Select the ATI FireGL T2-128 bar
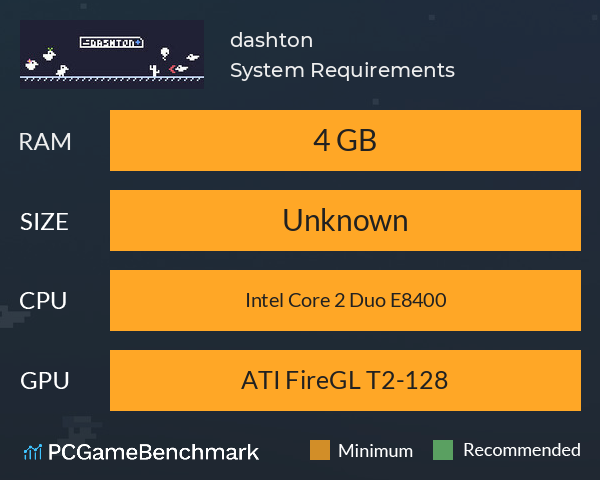 (345, 380)
